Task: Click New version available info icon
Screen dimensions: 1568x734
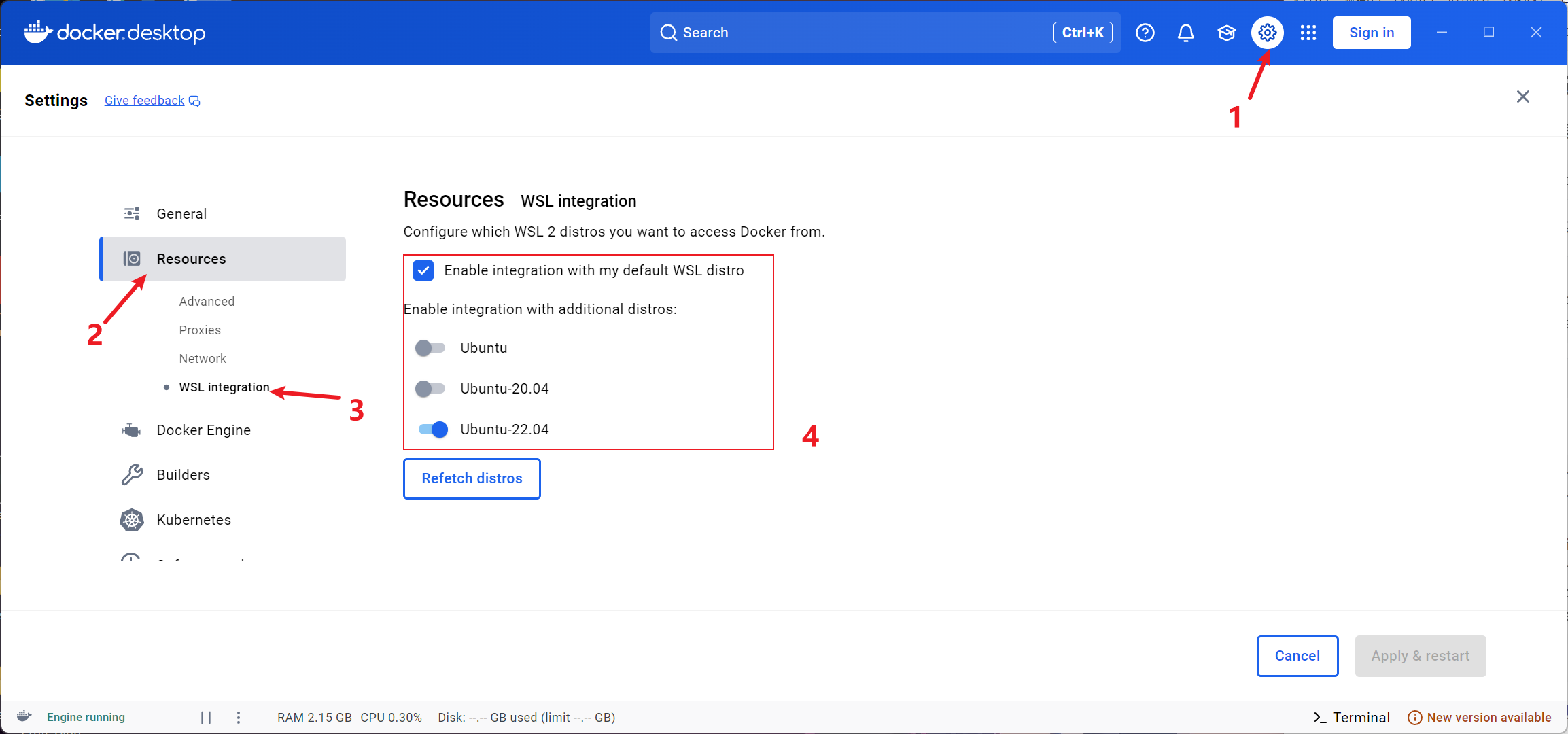Action: [x=1415, y=718]
